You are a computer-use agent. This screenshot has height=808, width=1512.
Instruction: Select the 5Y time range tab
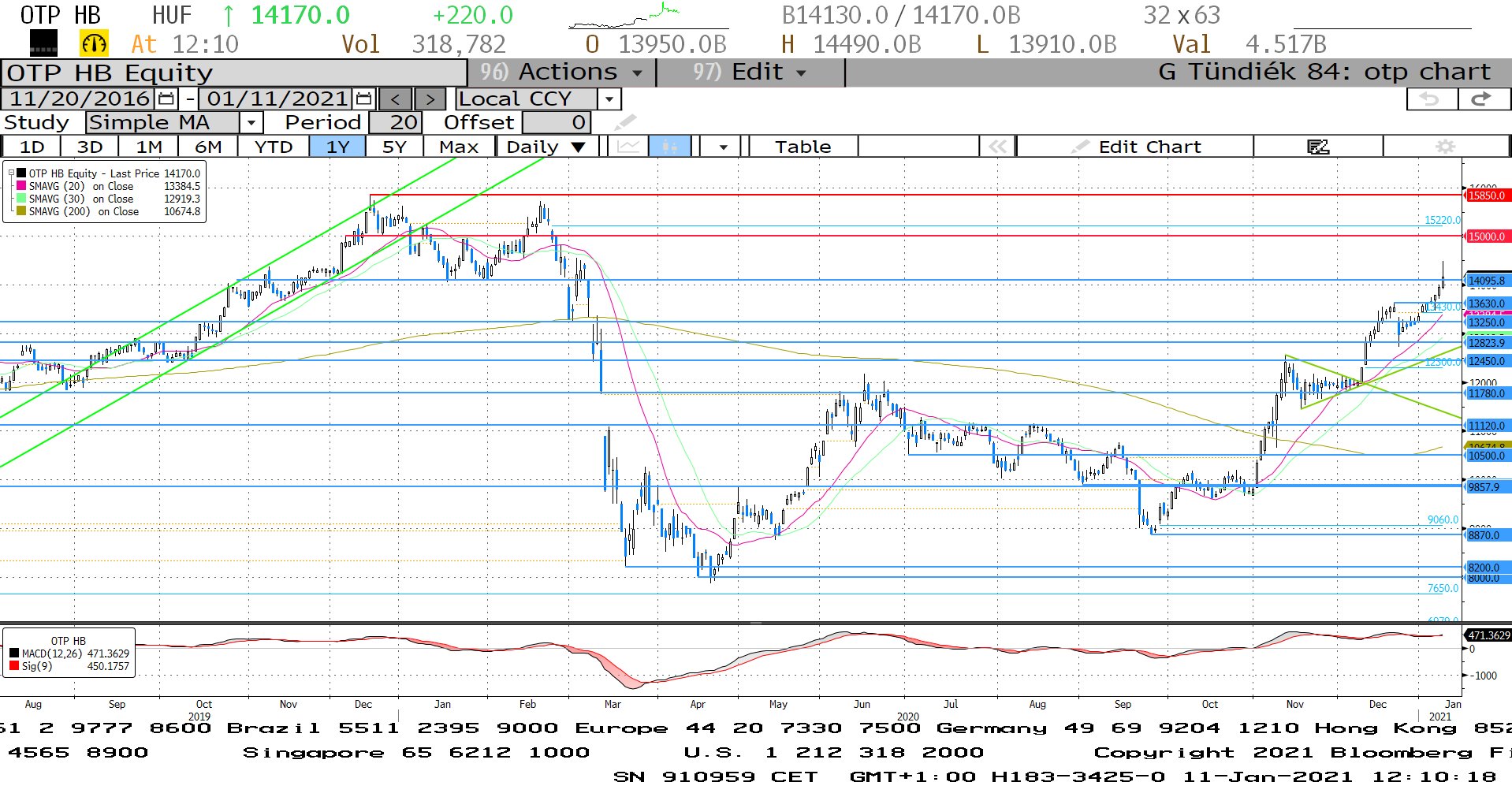point(394,147)
